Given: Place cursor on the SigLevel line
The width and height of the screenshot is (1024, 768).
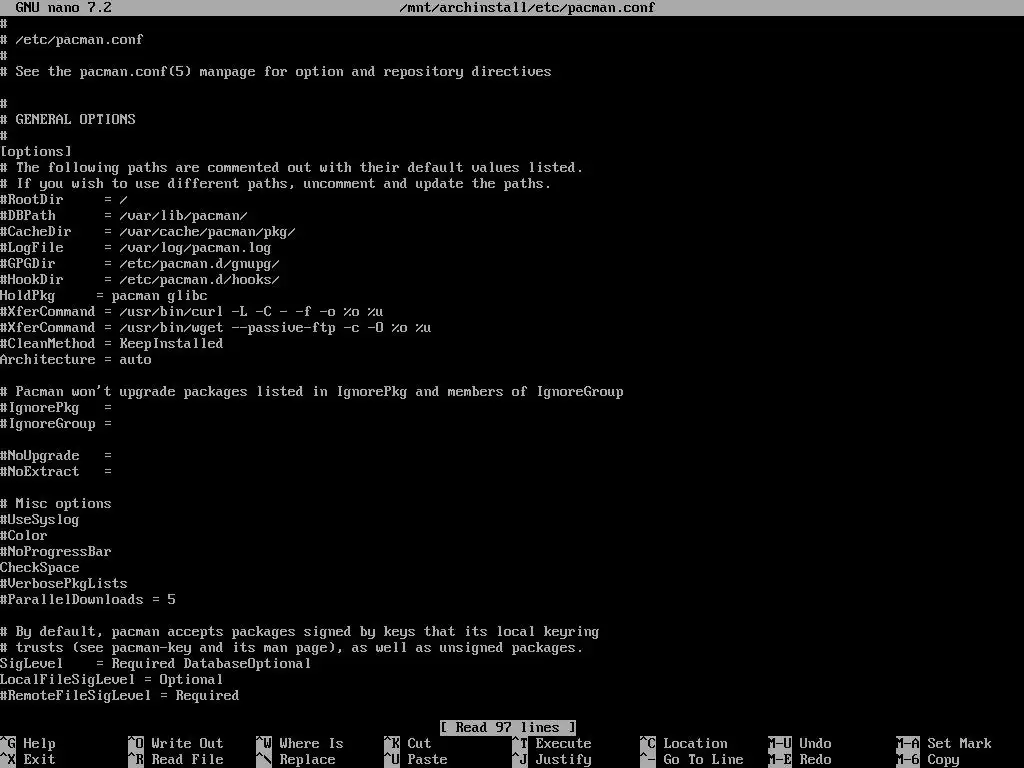Looking at the screenshot, I should coord(156,664).
